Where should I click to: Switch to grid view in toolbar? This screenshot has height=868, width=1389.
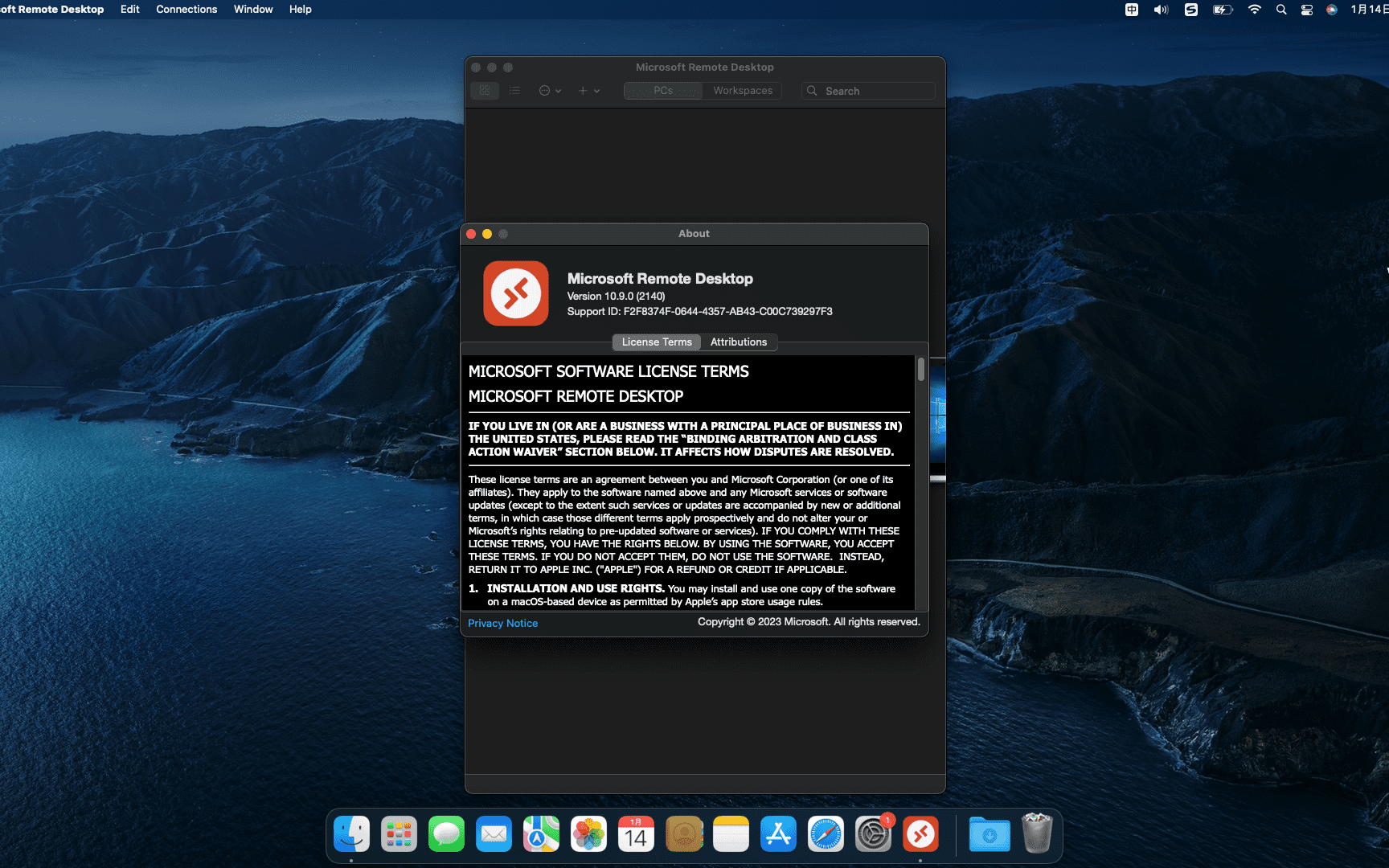point(485,91)
